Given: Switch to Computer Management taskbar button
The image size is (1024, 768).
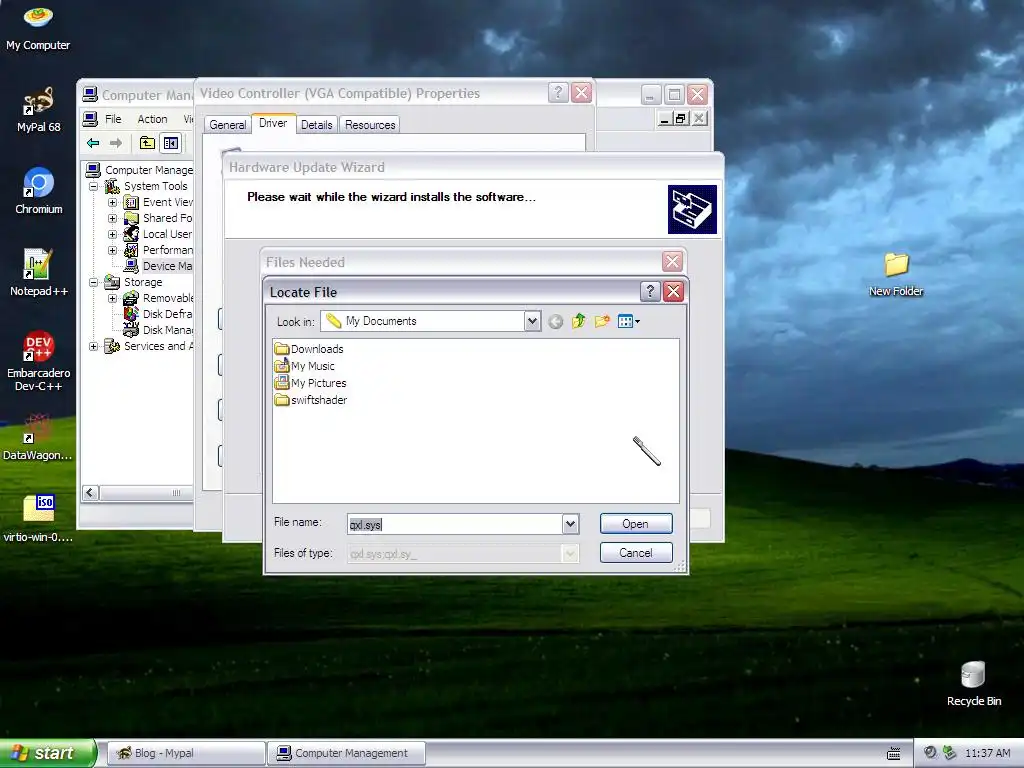Looking at the screenshot, I should 346,753.
